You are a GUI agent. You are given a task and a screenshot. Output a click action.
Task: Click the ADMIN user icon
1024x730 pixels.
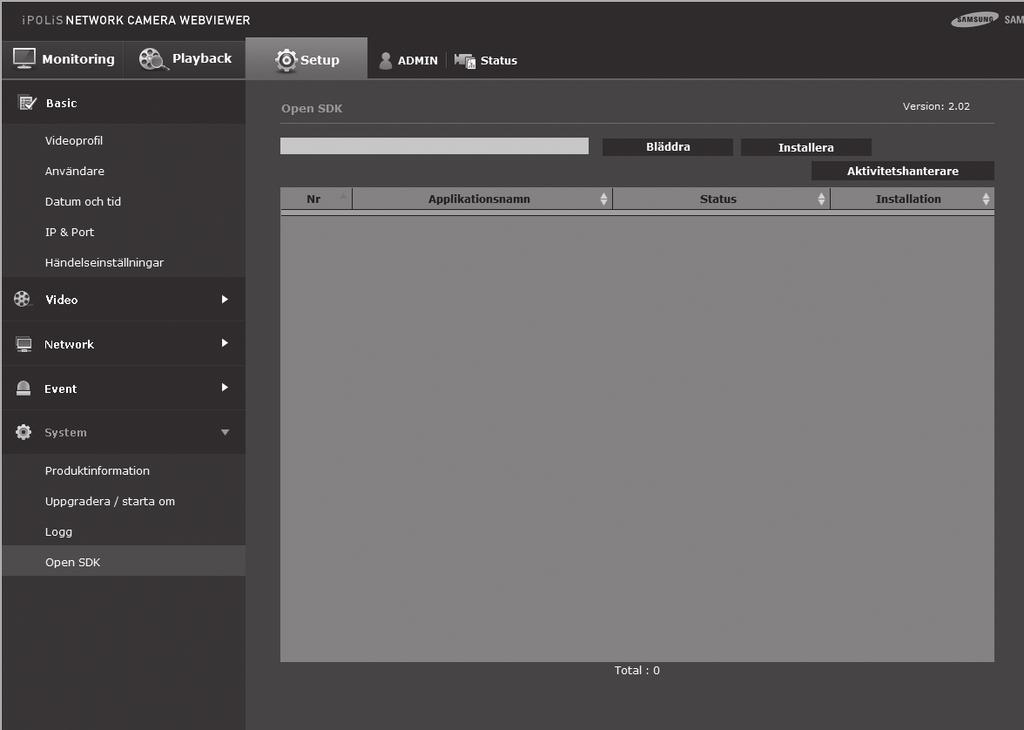pos(385,61)
